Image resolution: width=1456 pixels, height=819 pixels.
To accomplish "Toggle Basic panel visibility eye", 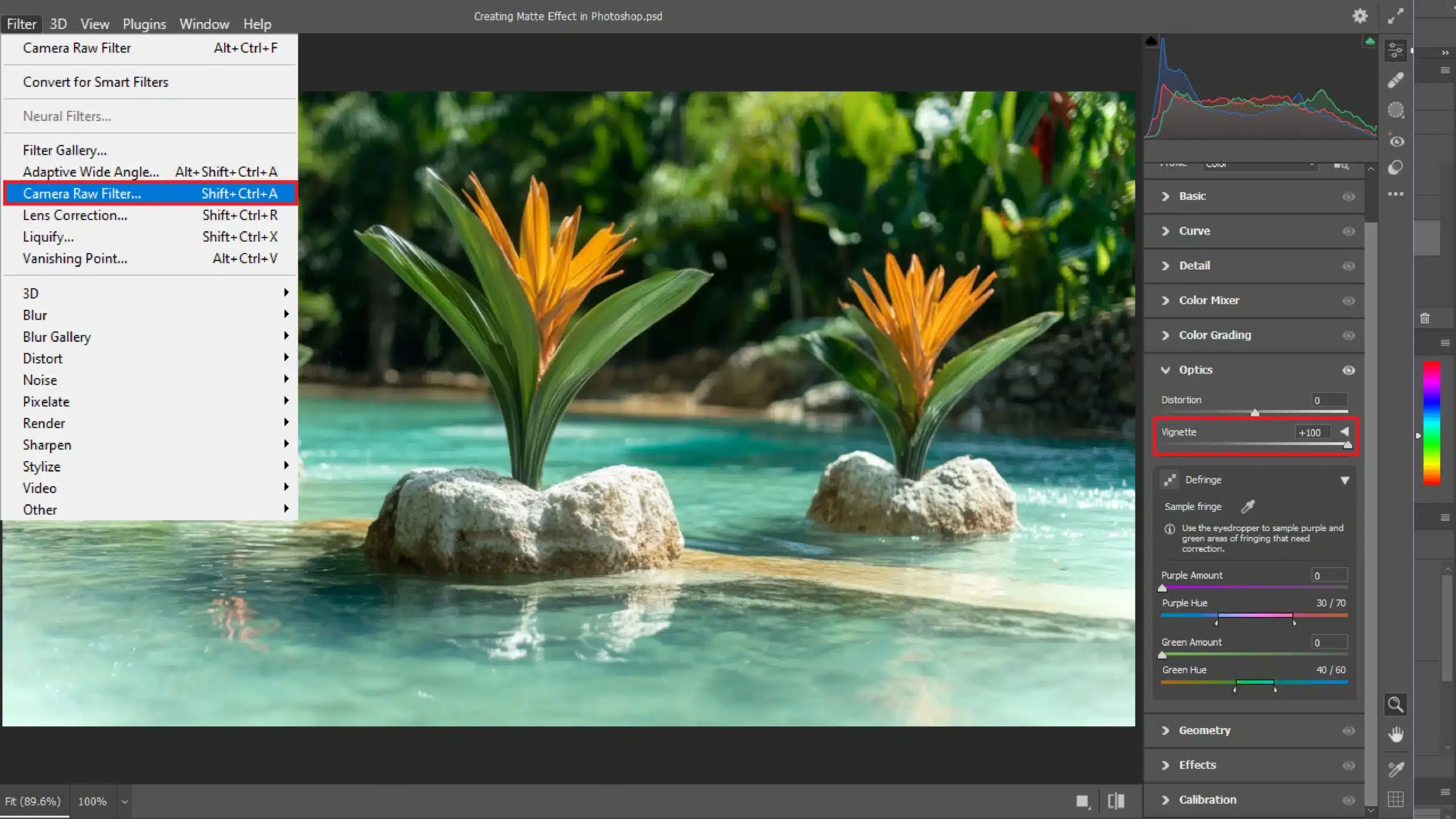I will [1349, 197].
